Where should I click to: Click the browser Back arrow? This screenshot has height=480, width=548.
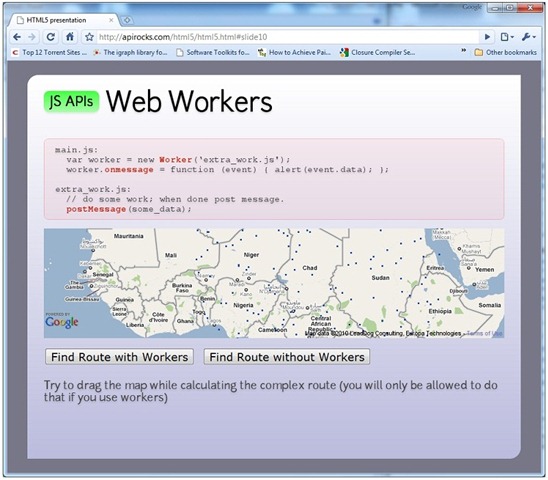pos(17,37)
